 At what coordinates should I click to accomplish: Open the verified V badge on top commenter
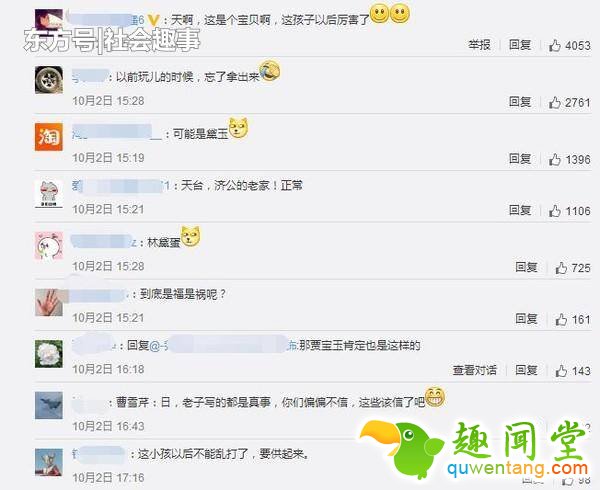[x=153, y=20]
